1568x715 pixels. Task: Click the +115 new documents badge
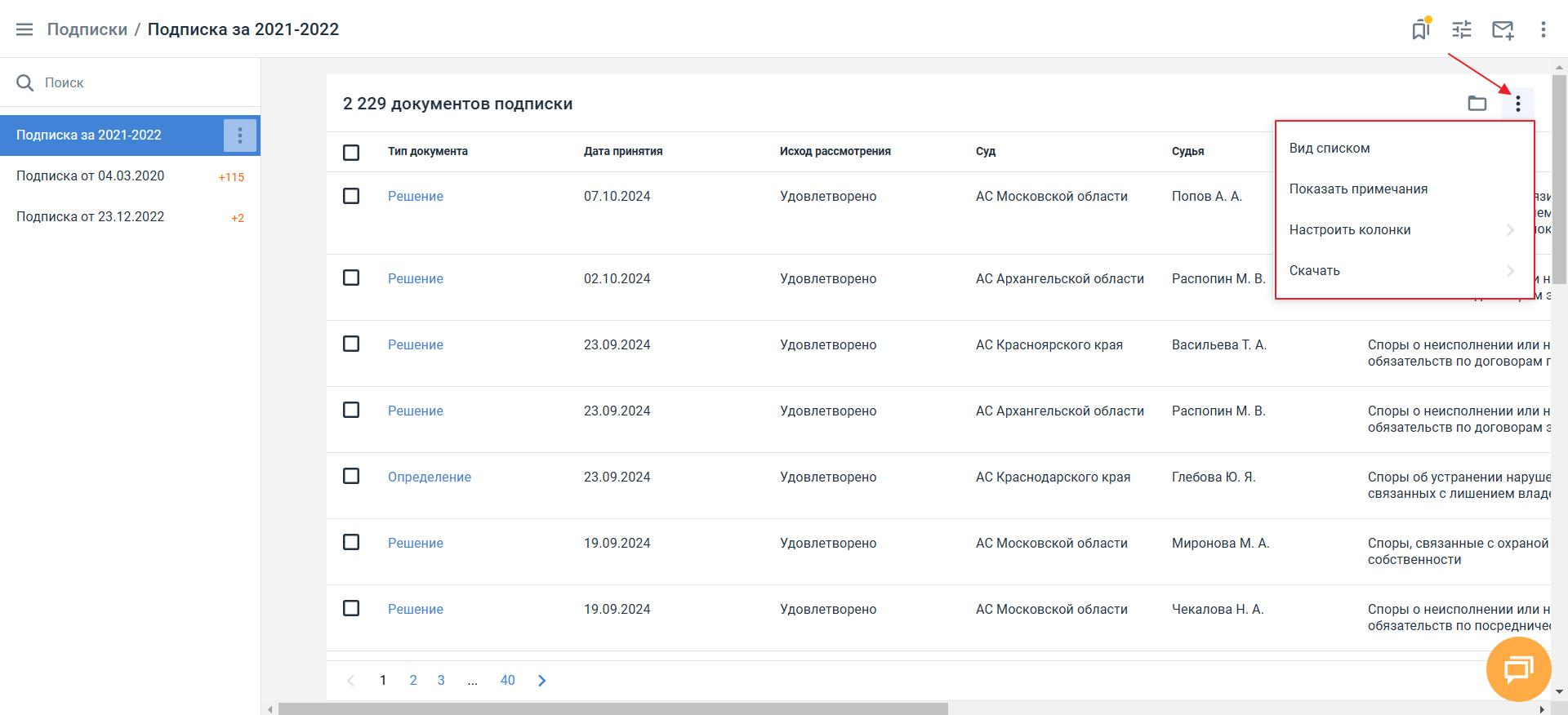[x=231, y=177]
